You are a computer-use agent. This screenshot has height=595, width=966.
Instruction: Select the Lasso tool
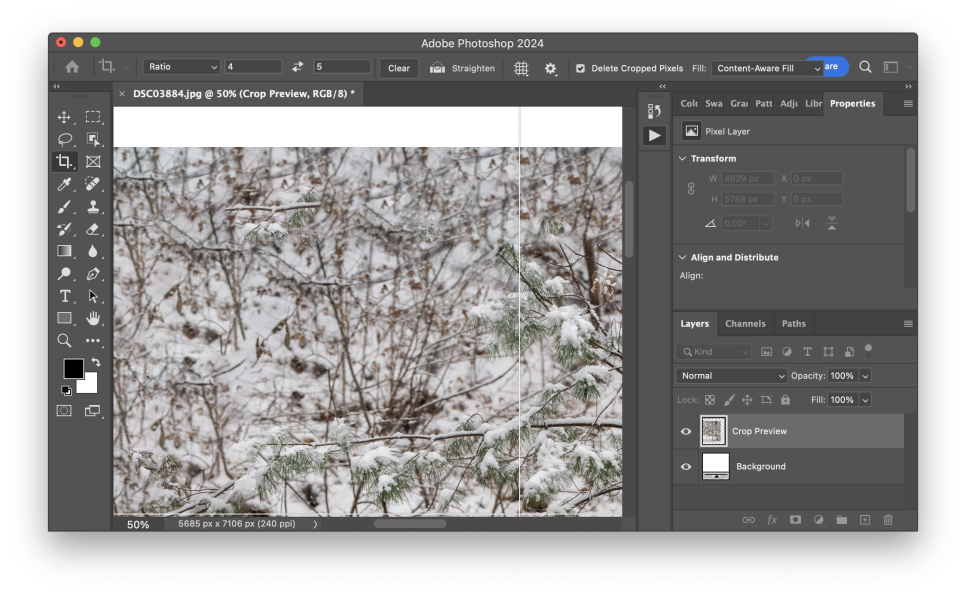64,139
